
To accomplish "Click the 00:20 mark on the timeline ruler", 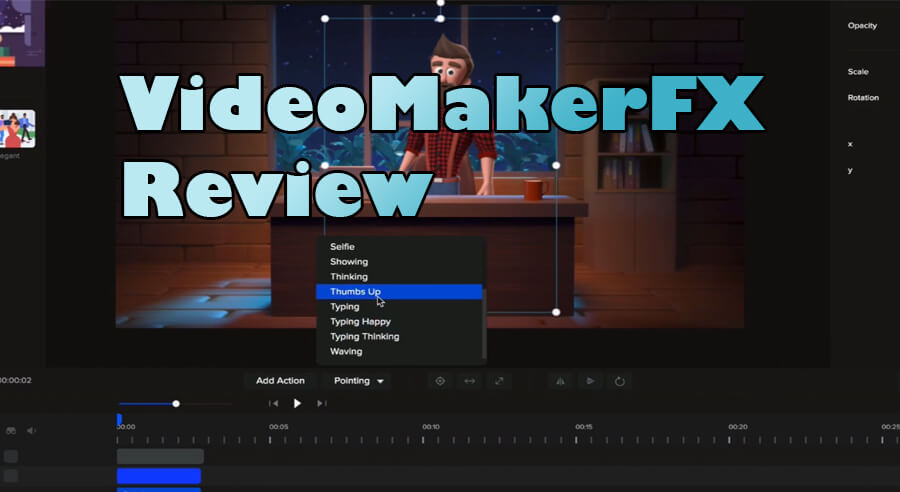I will pos(738,427).
